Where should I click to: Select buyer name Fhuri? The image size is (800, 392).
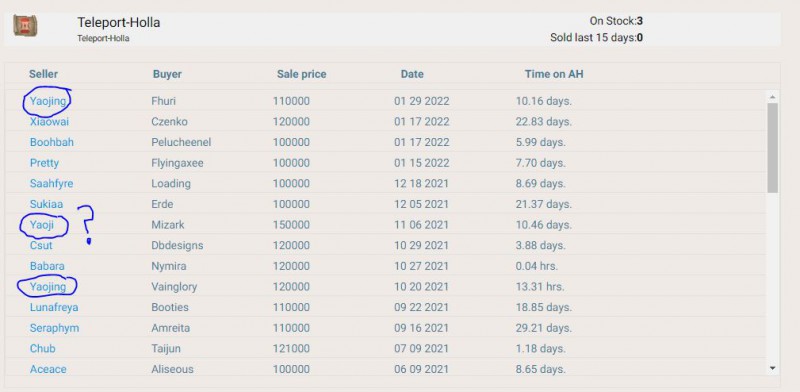pos(163,101)
